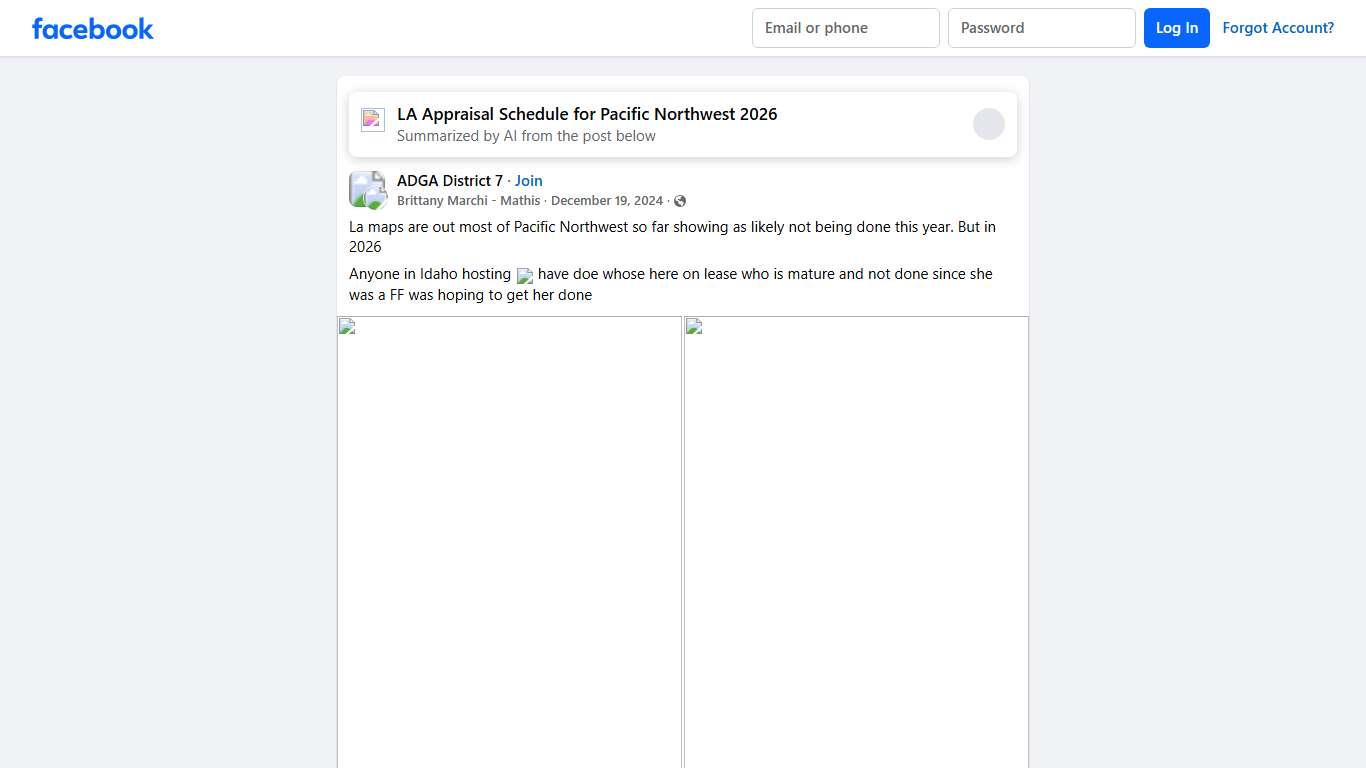Open the ADGA District 7 group avatar
The width and height of the screenshot is (1366, 768).
[367, 189]
